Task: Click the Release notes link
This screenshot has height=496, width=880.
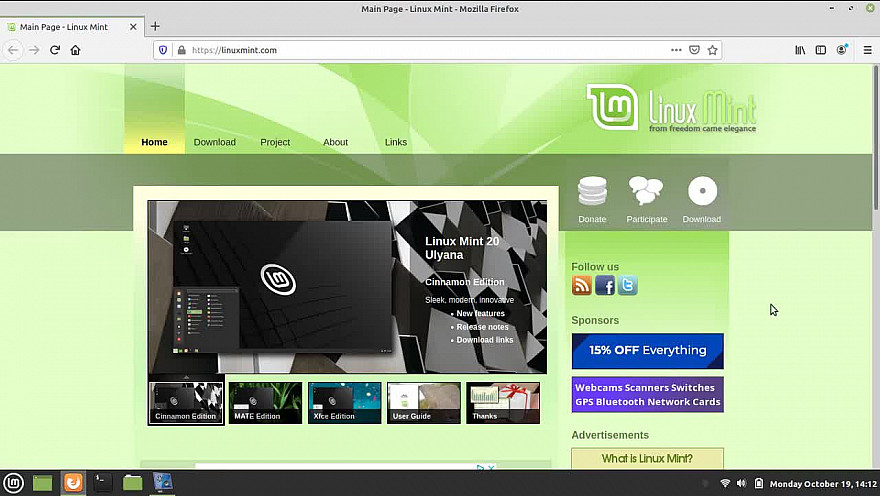Action: [x=482, y=327]
